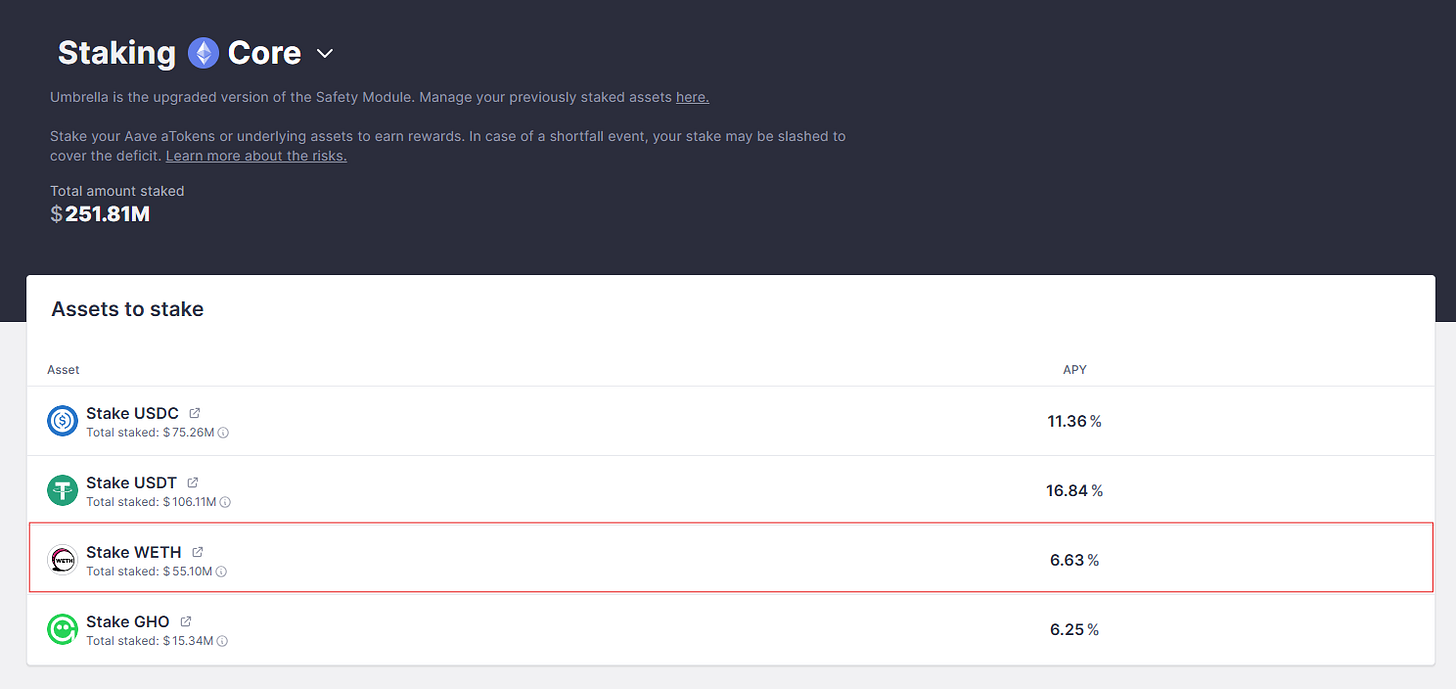The image size is (1456, 689).
Task: Select the Stake USDC row title
Action: (x=132, y=413)
